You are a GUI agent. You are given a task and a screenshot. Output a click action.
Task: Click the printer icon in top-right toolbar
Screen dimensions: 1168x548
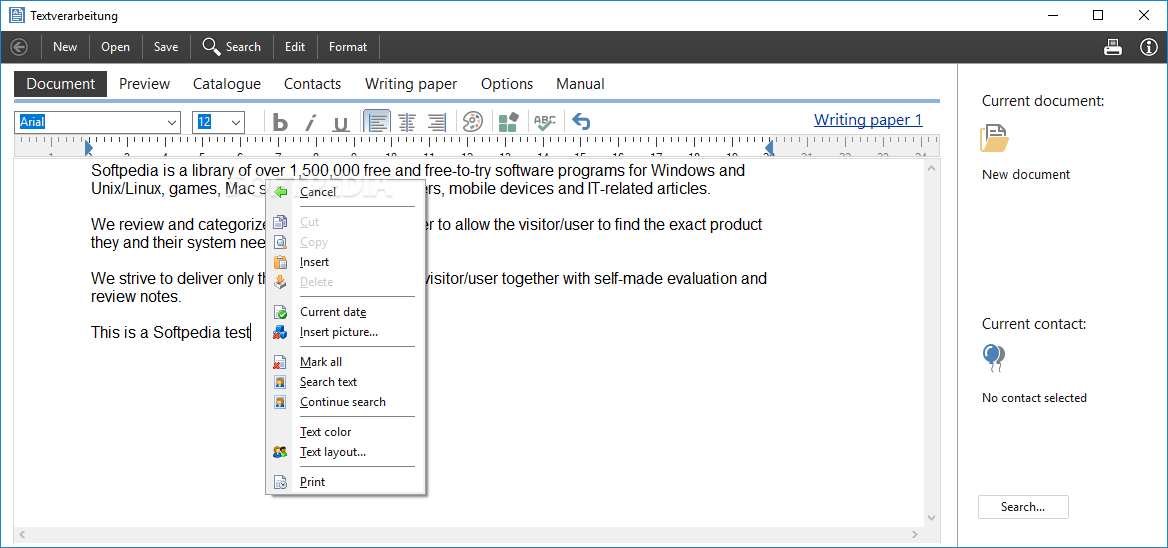[x=1113, y=47]
